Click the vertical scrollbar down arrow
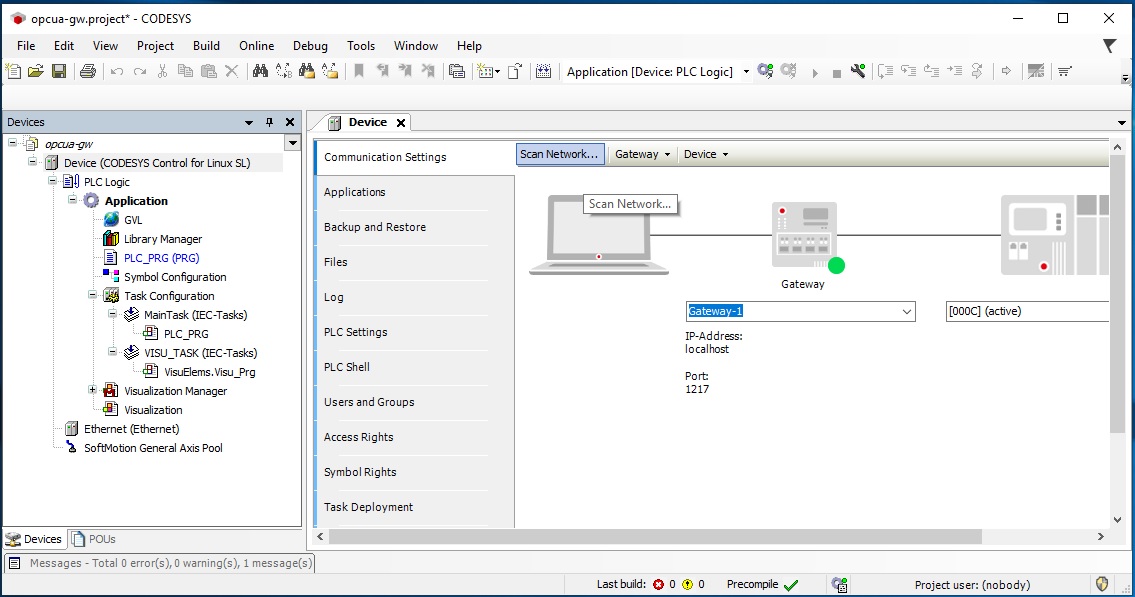Viewport: 1135px width, 597px height. click(x=1117, y=520)
